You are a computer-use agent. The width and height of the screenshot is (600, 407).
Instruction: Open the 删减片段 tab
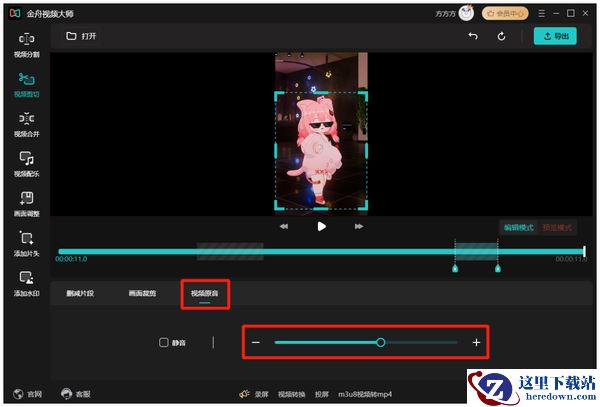(x=80, y=293)
